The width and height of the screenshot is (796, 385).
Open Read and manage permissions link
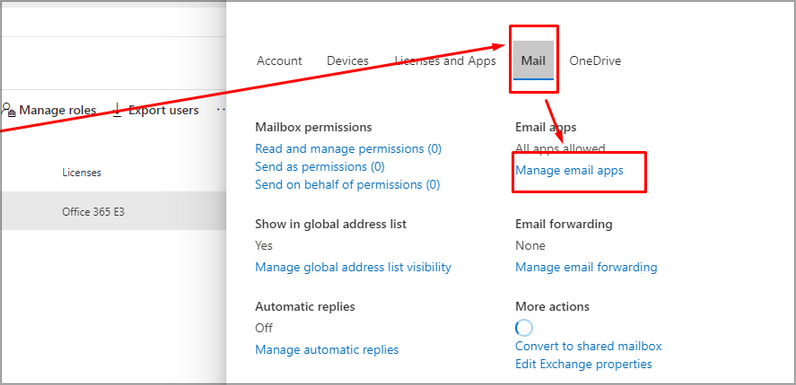(348, 149)
